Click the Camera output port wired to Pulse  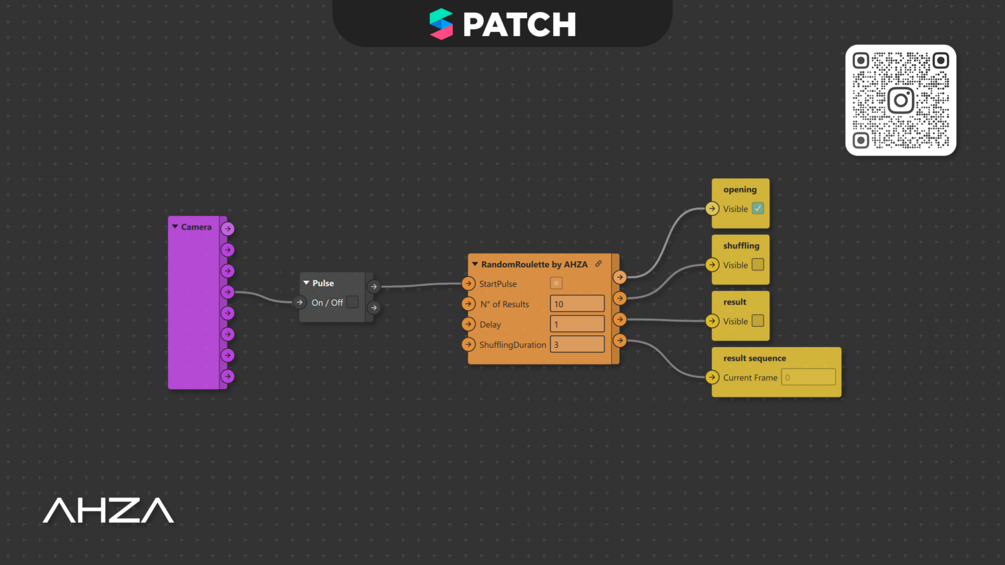click(228, 292)
